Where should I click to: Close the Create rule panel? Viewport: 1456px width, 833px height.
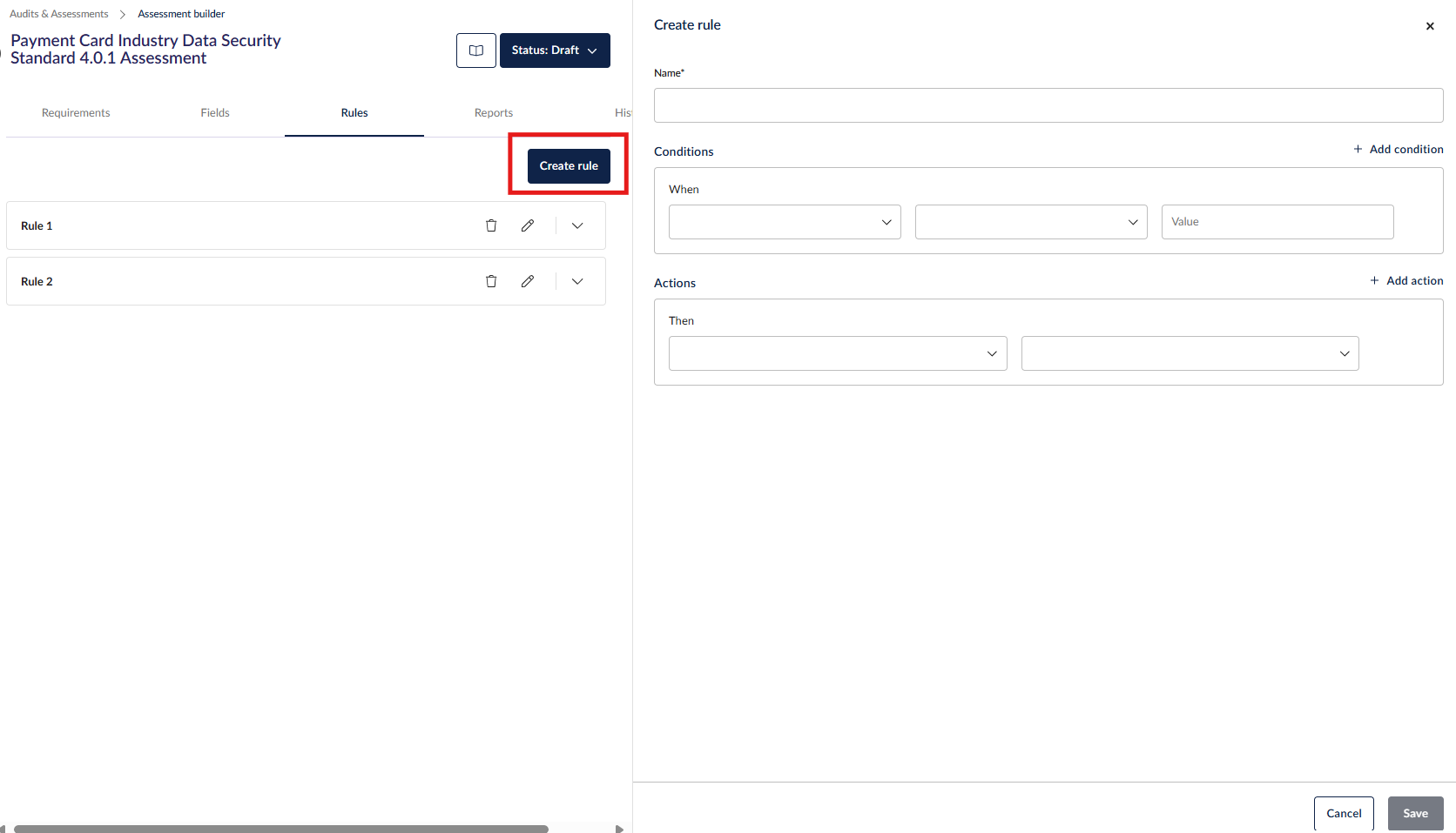(1429, 26)
